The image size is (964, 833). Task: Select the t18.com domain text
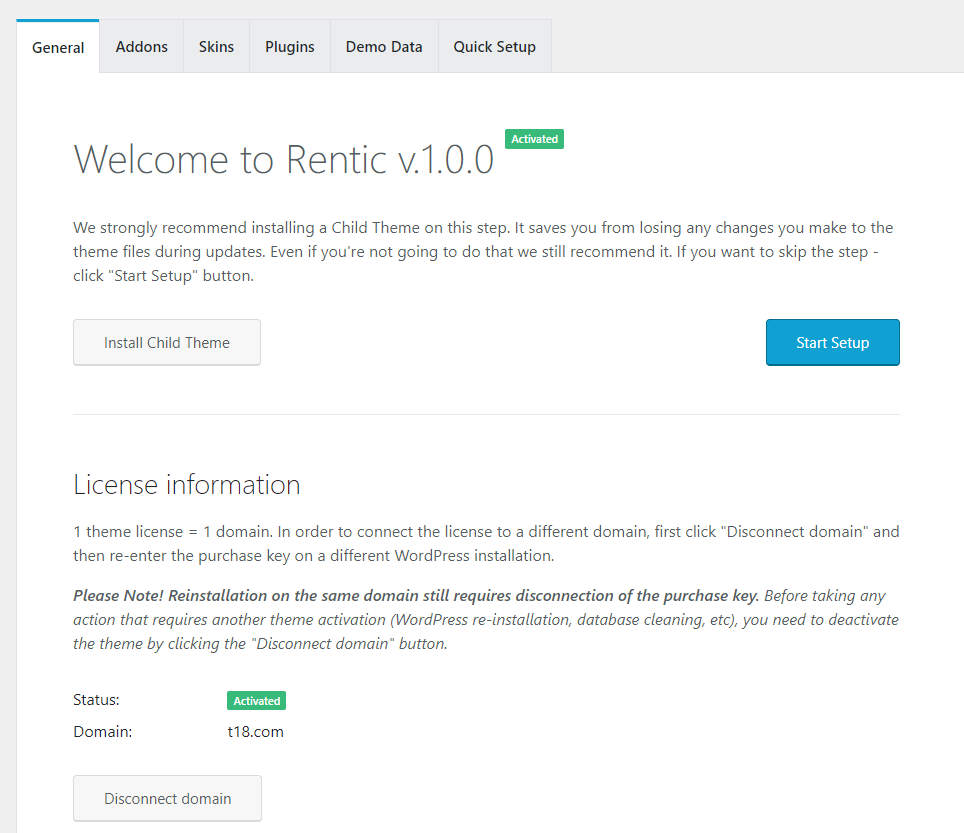[255, 732]
